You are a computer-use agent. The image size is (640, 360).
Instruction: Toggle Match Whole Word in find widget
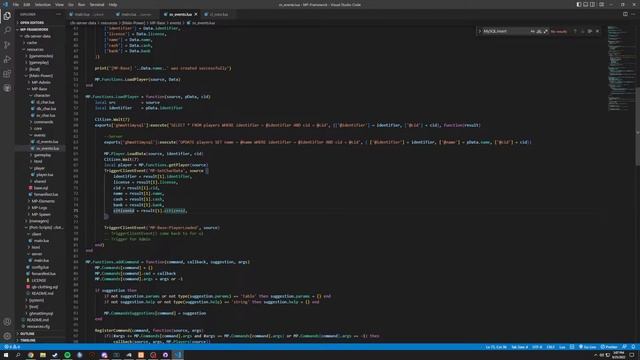[x=539, y=31]
